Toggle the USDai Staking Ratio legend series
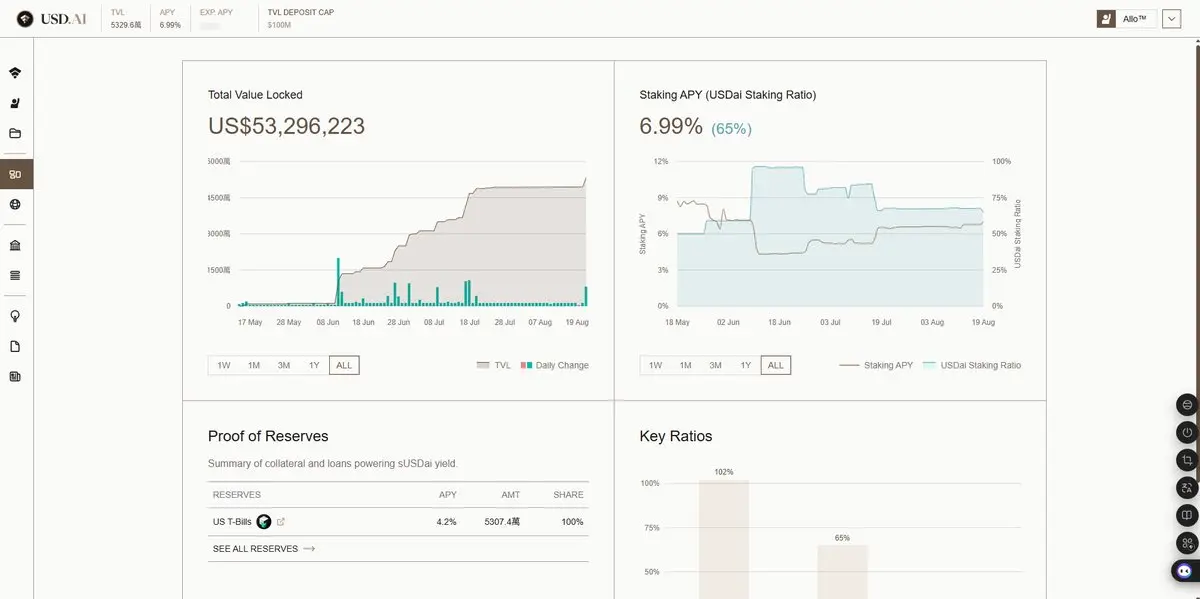Screen dimensions: 1200x599 (x=972, y=365)
